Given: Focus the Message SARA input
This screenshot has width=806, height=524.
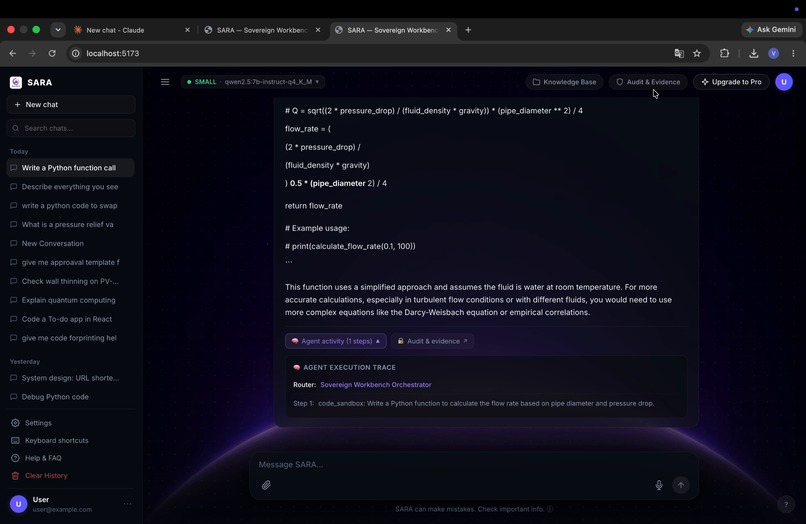Looking at the screenshot, I should [x=473, y=464].
